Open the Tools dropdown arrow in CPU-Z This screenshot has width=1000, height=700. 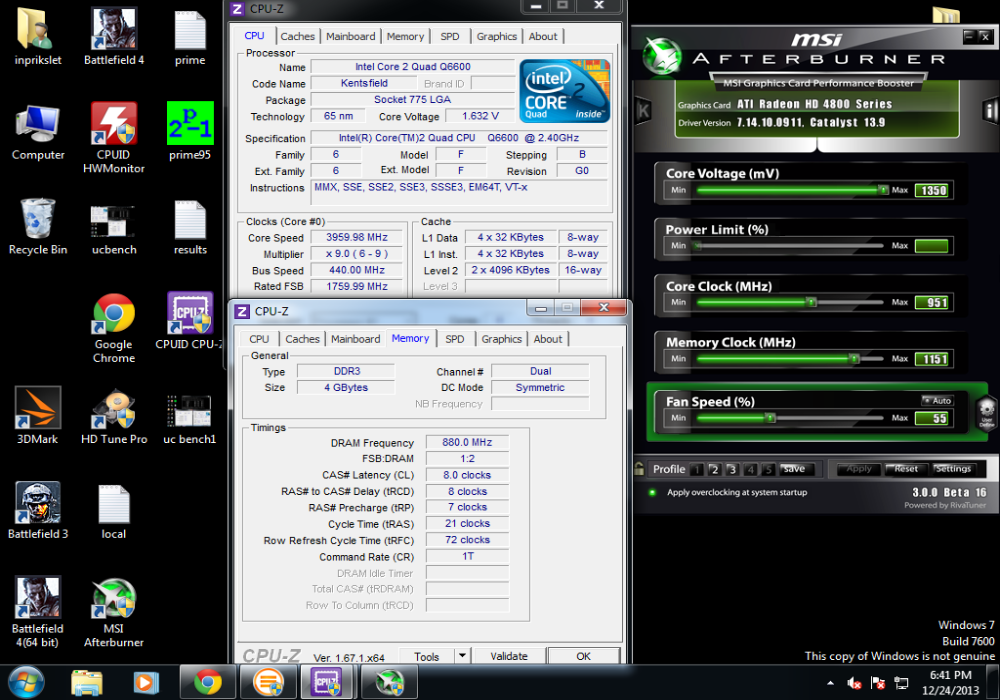click(x=462, y=655)
